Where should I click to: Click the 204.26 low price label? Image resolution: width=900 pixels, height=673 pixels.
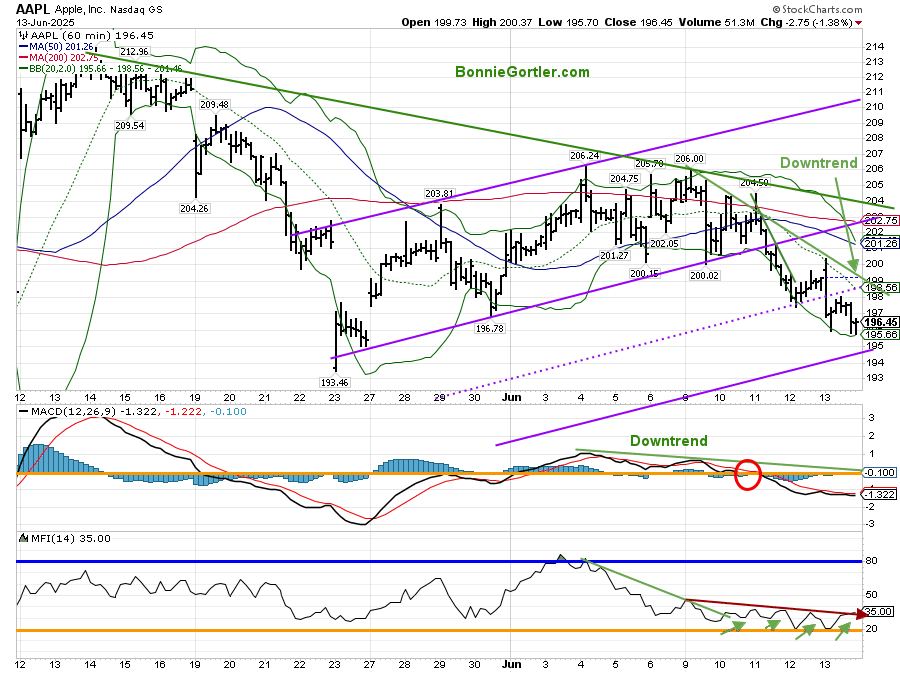(194, 208)
